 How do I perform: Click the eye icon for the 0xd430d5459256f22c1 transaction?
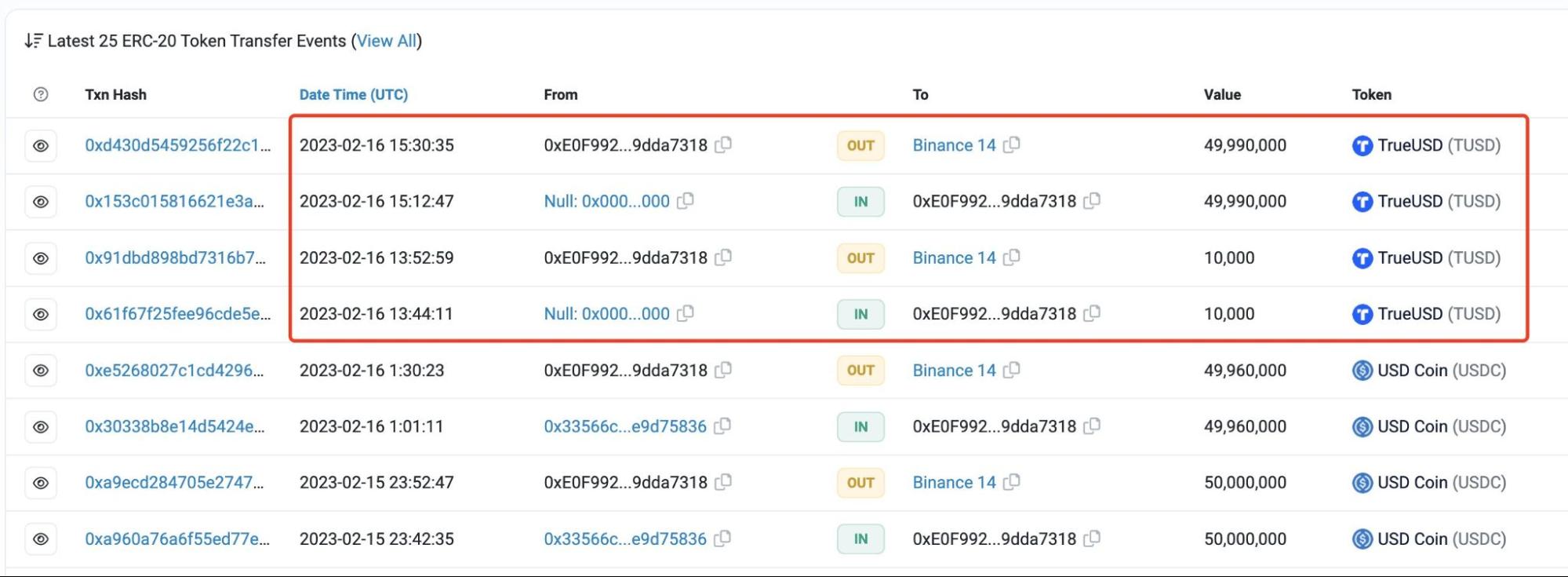41,146
